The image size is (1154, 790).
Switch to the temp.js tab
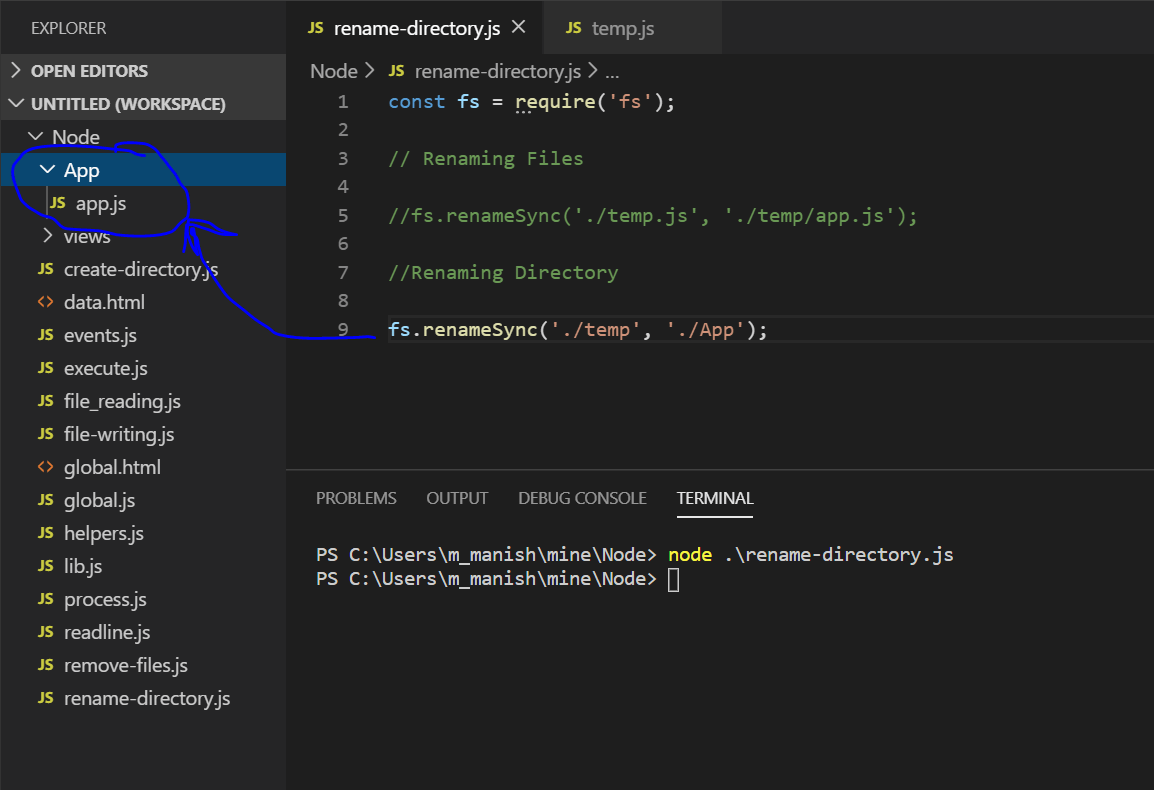(x=623, y=27)
